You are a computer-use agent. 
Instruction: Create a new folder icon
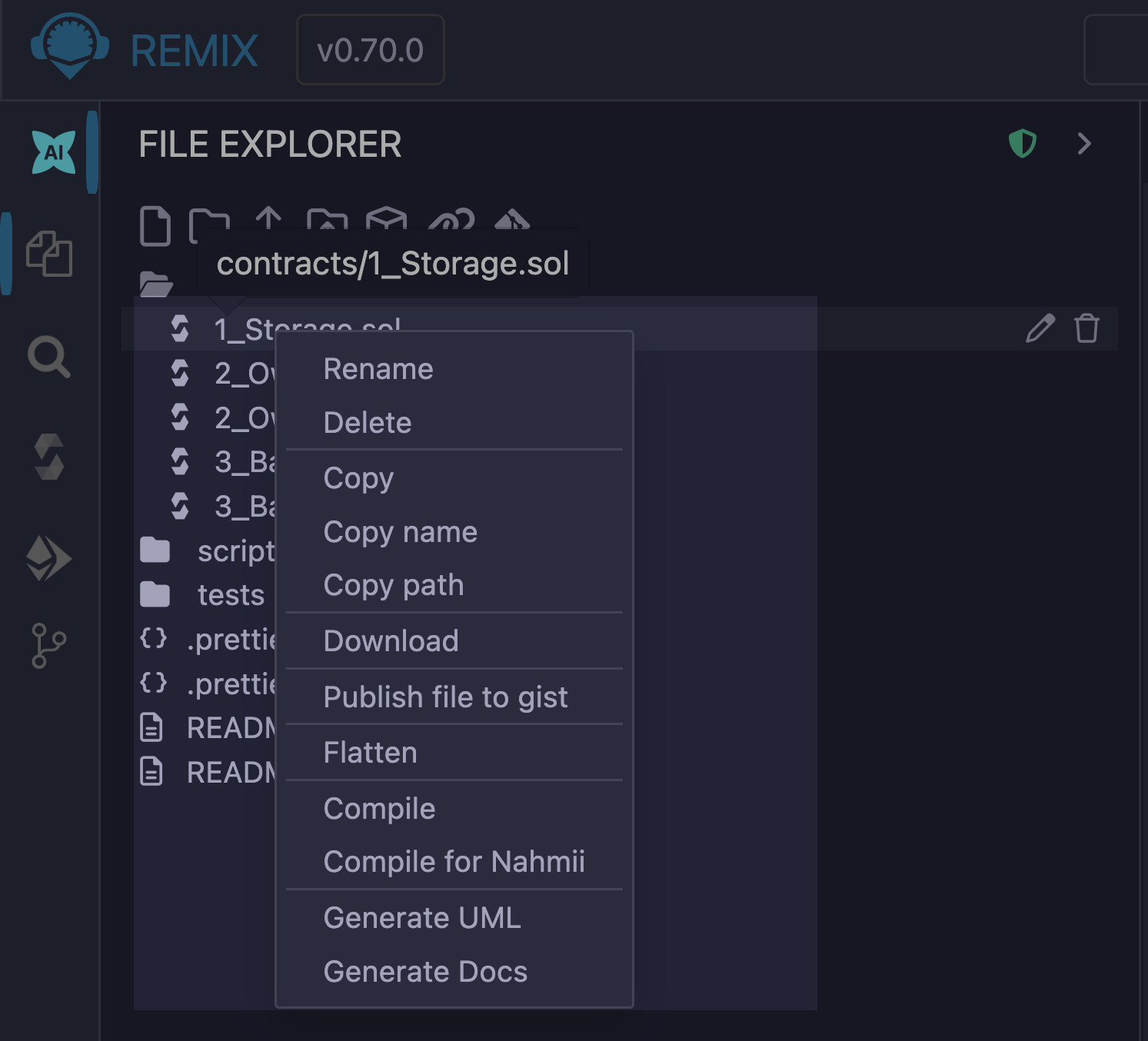209,225
